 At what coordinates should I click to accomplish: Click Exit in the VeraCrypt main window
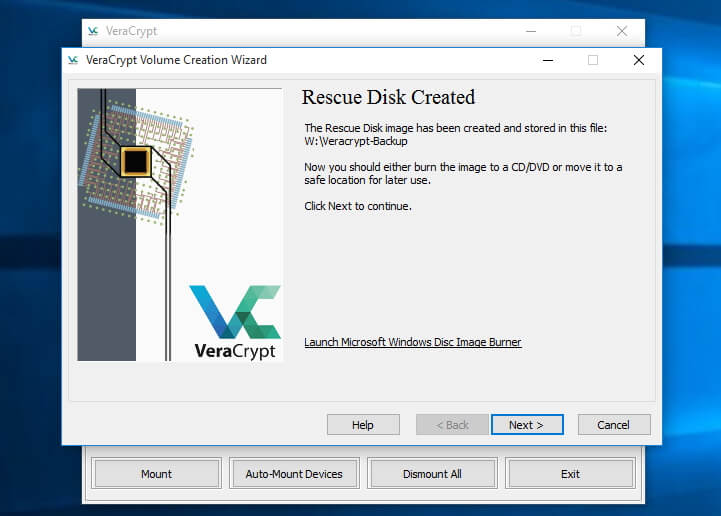click(x=570, y=474)
